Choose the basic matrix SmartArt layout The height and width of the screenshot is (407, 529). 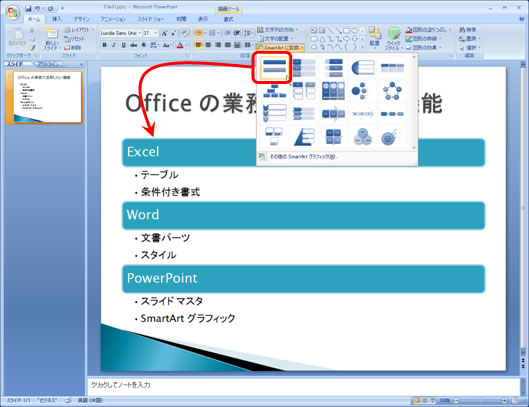[x=333, y=137]
